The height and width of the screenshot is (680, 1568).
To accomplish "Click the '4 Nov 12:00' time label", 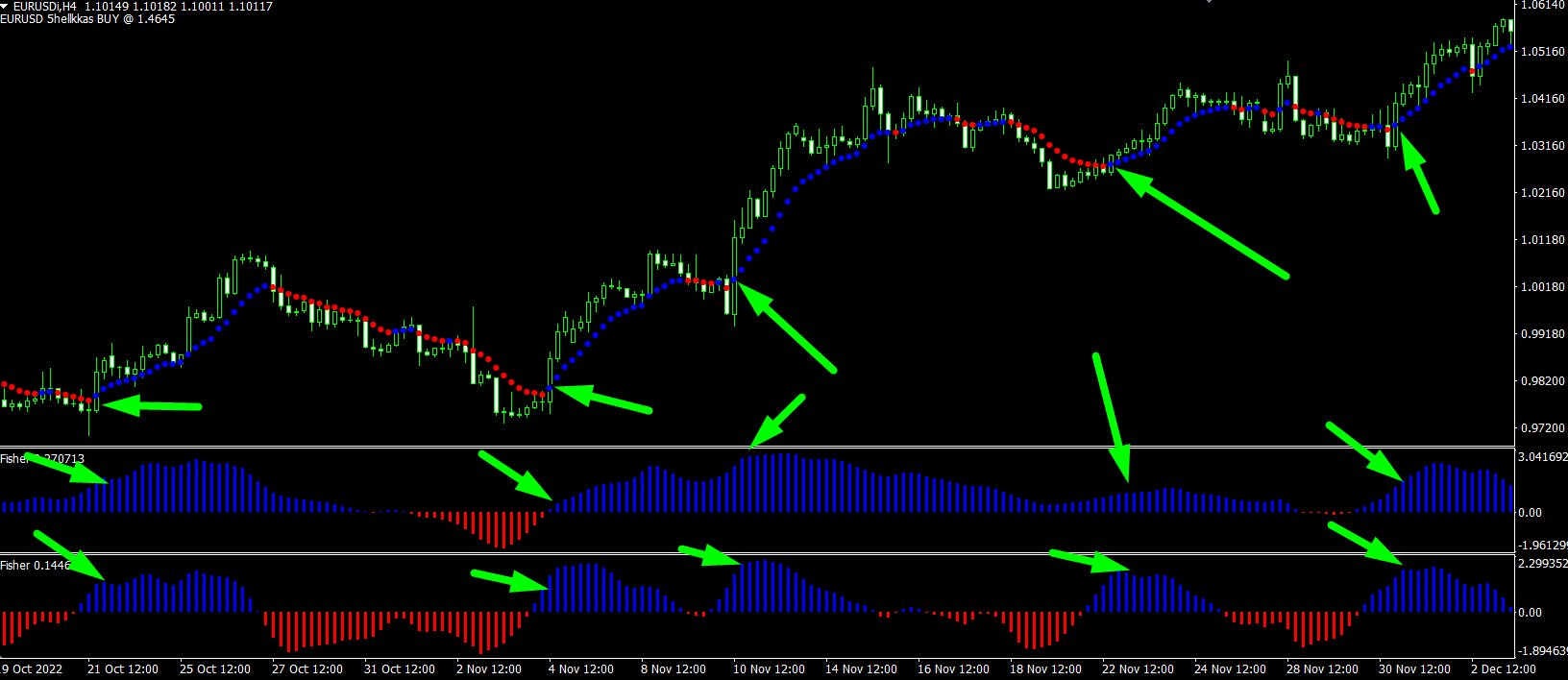I will (x=581, y=669).
